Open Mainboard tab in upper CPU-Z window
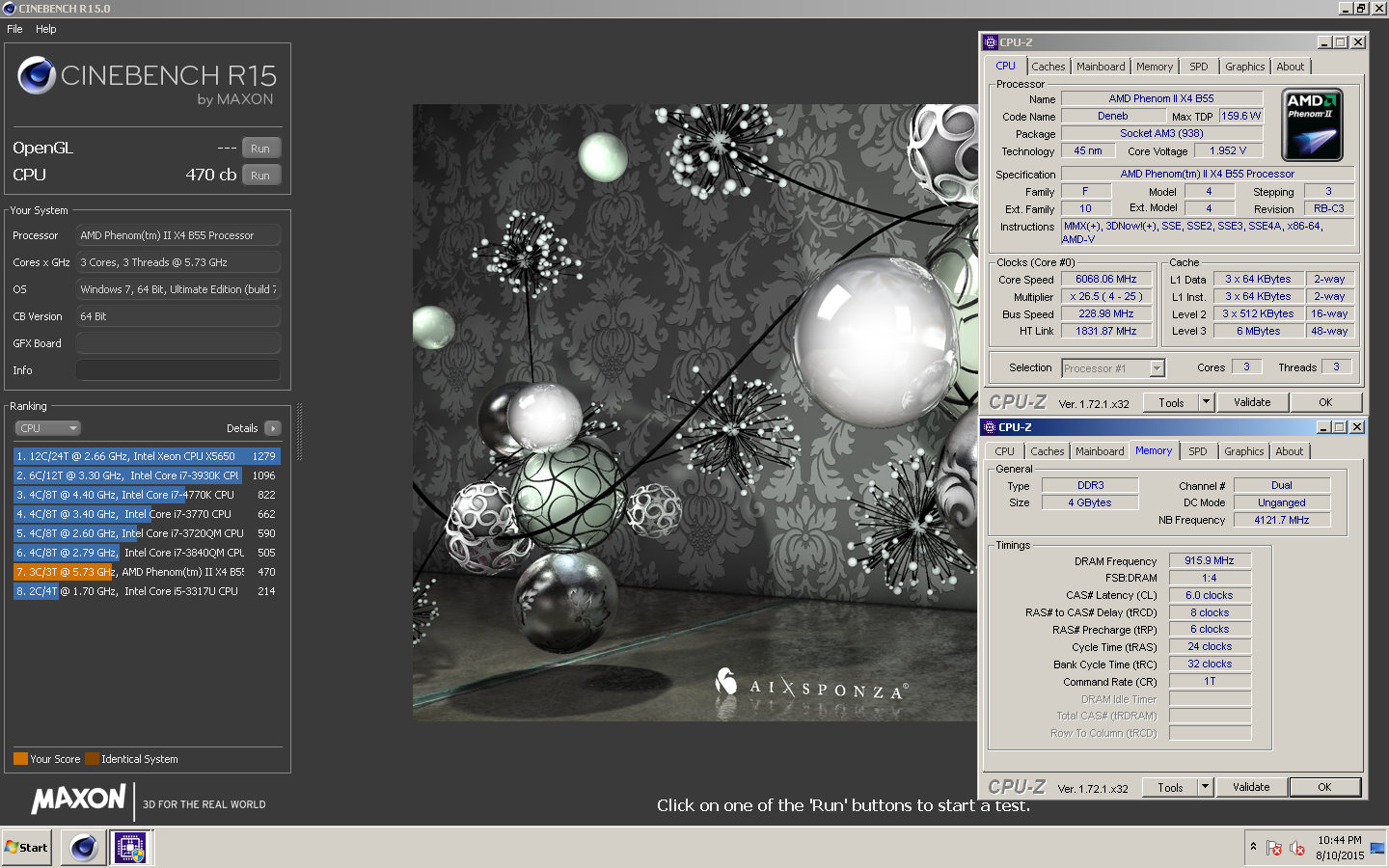 [1101, 67]
